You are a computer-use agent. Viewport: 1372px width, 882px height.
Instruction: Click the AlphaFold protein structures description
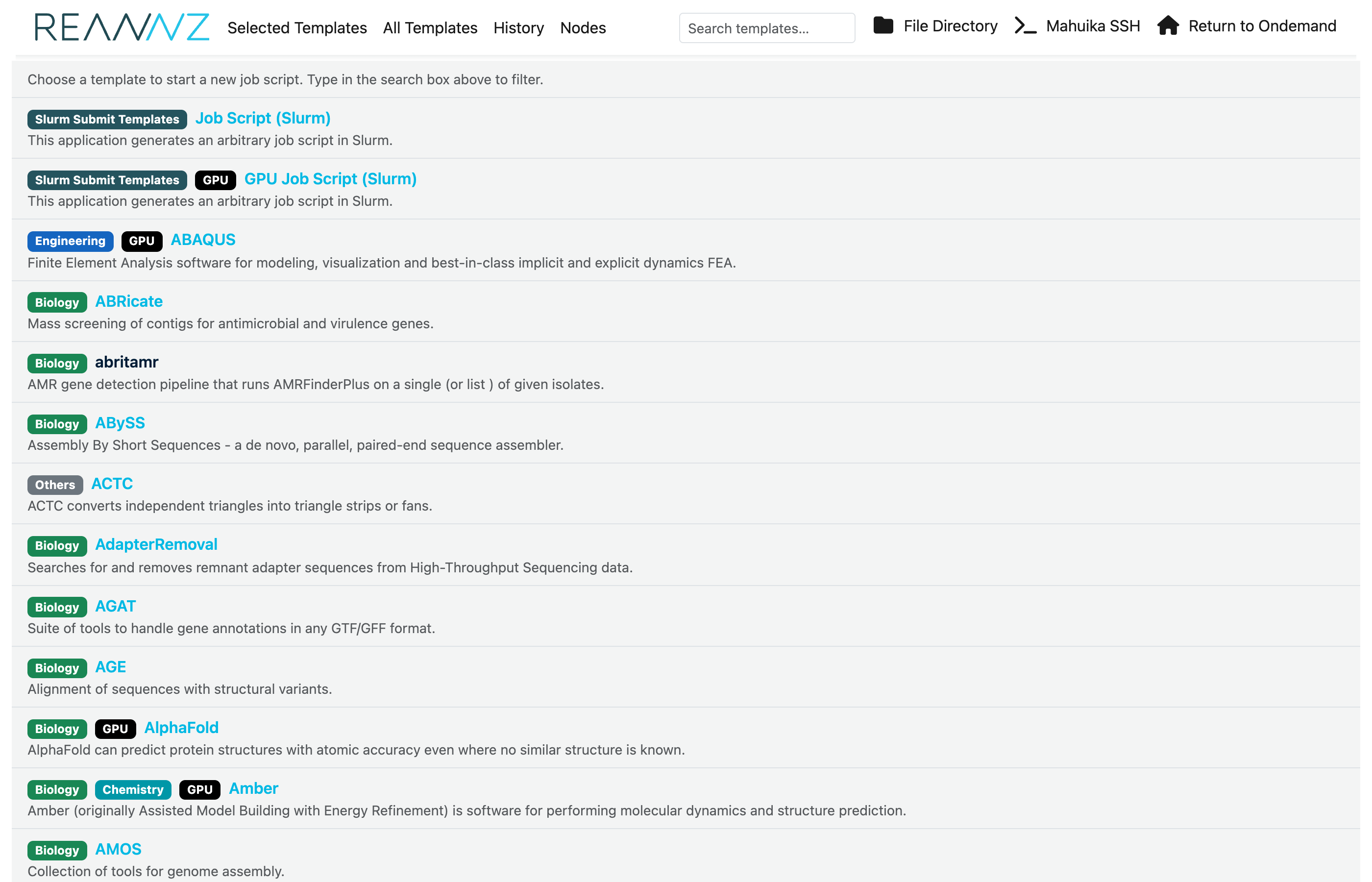[356, 750]
